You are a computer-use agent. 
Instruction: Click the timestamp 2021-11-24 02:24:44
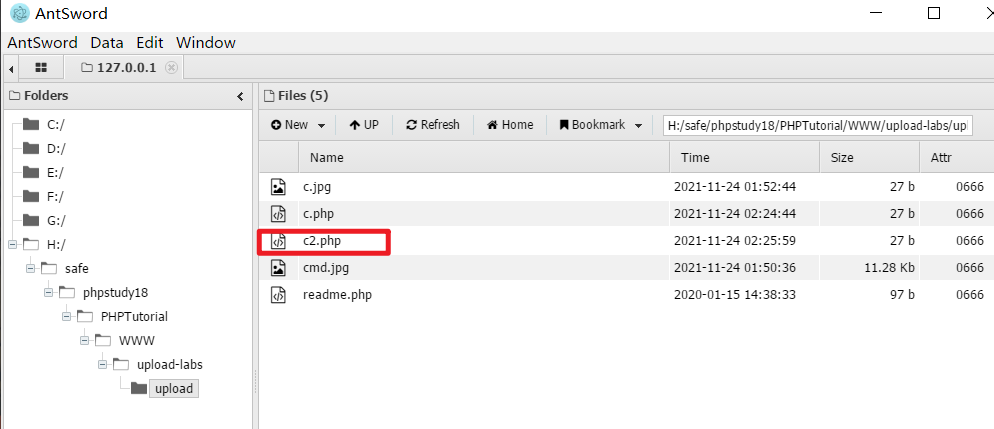735,214
